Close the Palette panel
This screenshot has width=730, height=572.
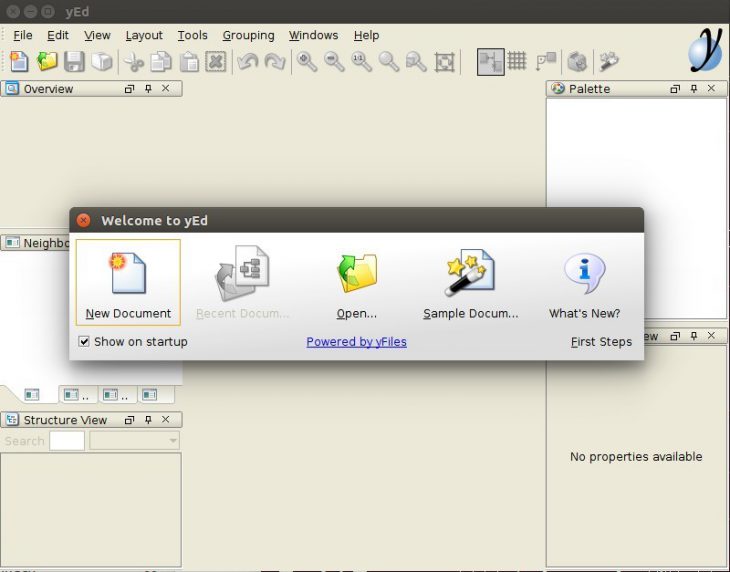711,88
